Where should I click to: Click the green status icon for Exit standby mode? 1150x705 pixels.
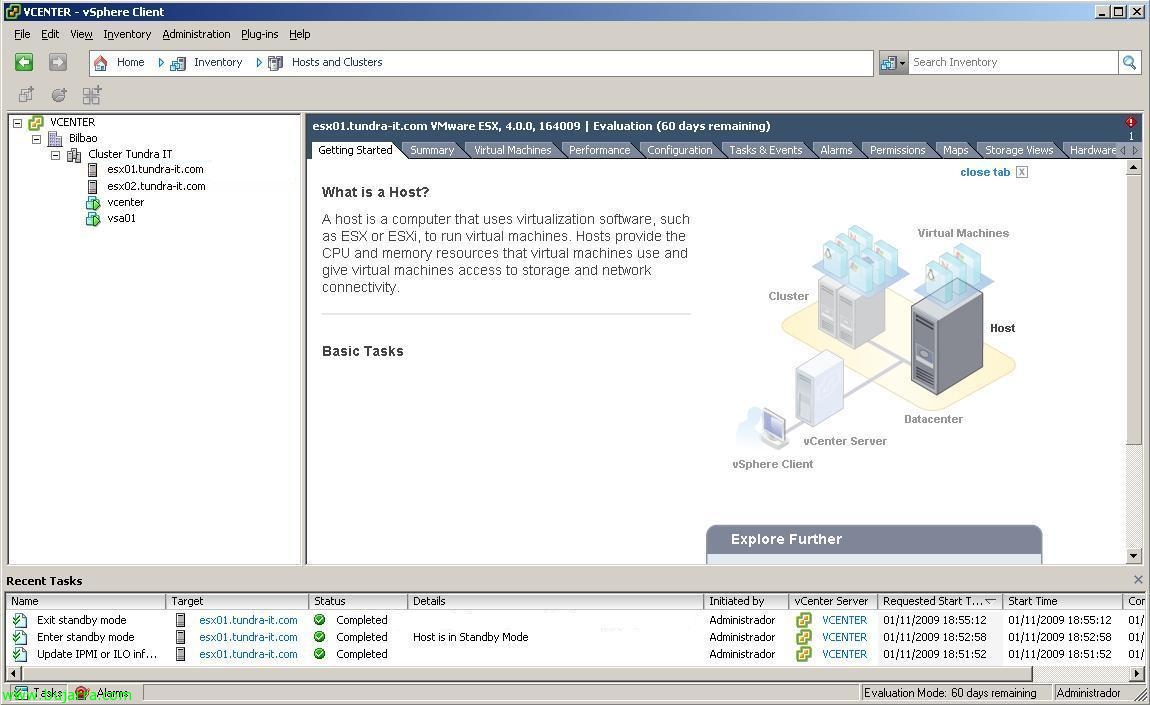(x=320, y=620)
